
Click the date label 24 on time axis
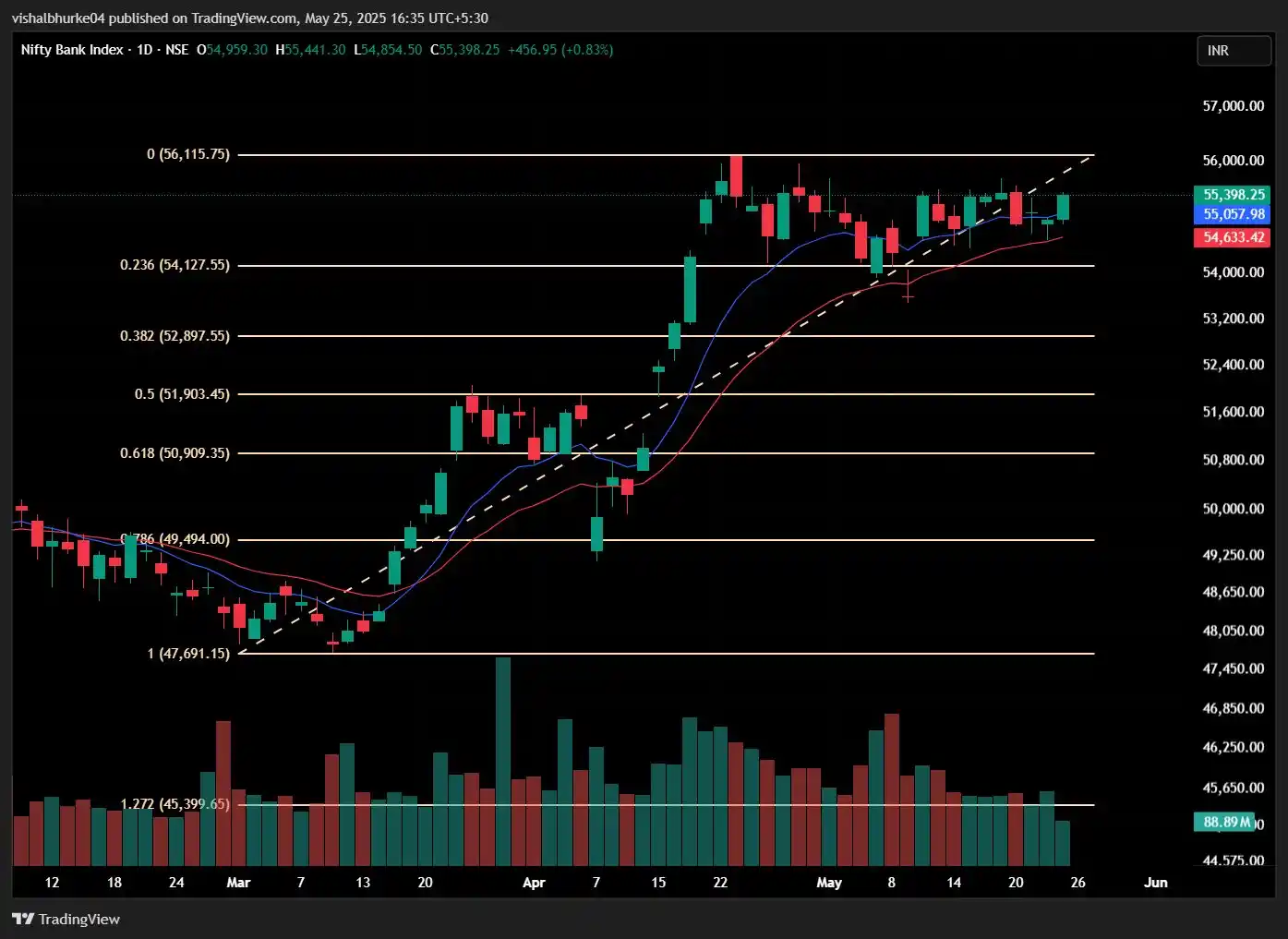point(176,883)
